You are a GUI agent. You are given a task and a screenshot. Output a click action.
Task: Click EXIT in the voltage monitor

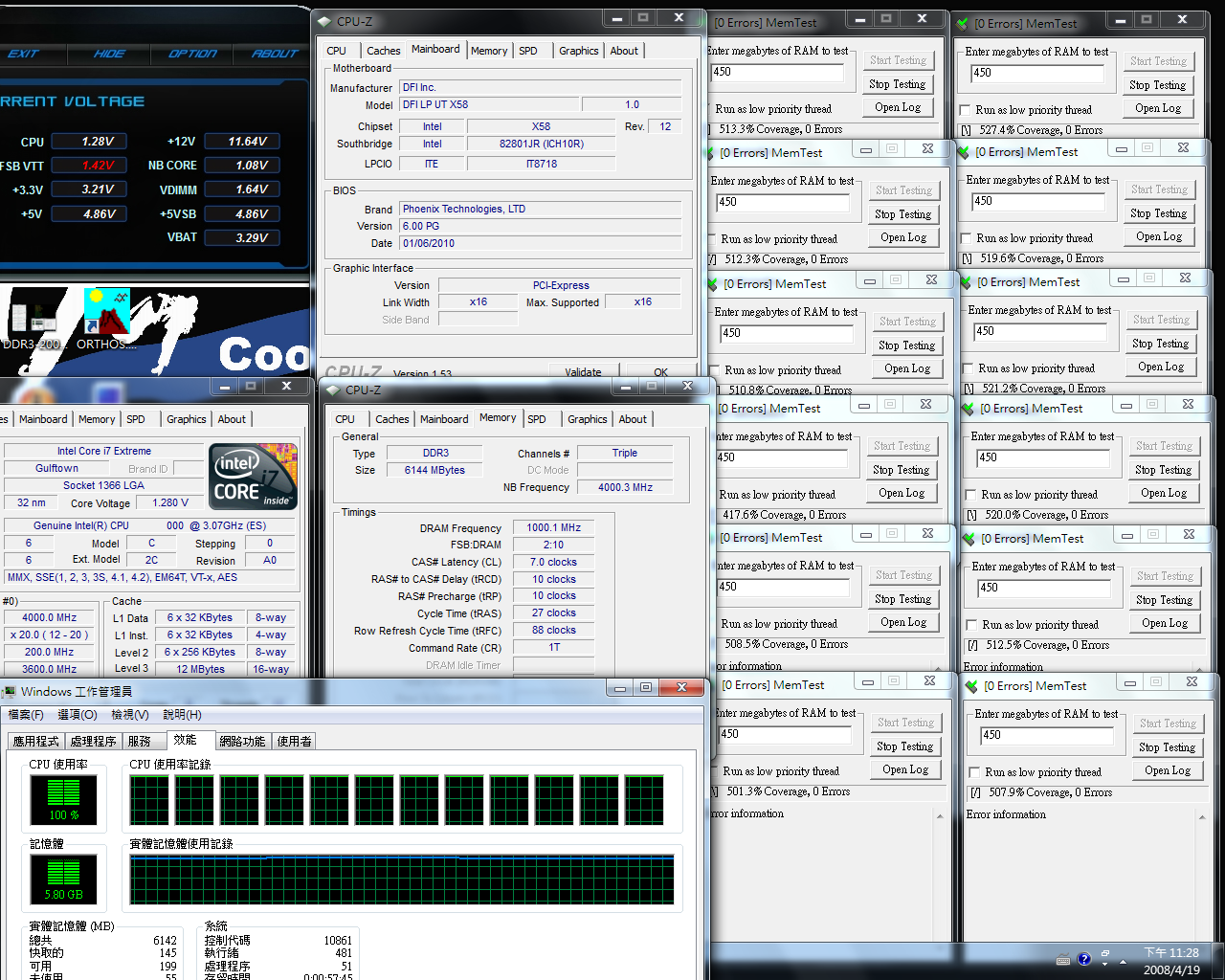[23, 54]
